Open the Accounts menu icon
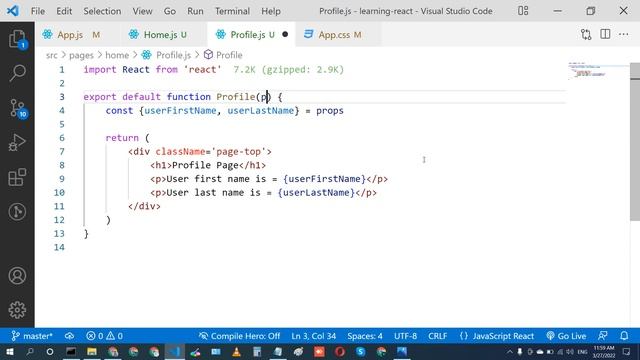This screenshot has width=640, height=360. 17,276
